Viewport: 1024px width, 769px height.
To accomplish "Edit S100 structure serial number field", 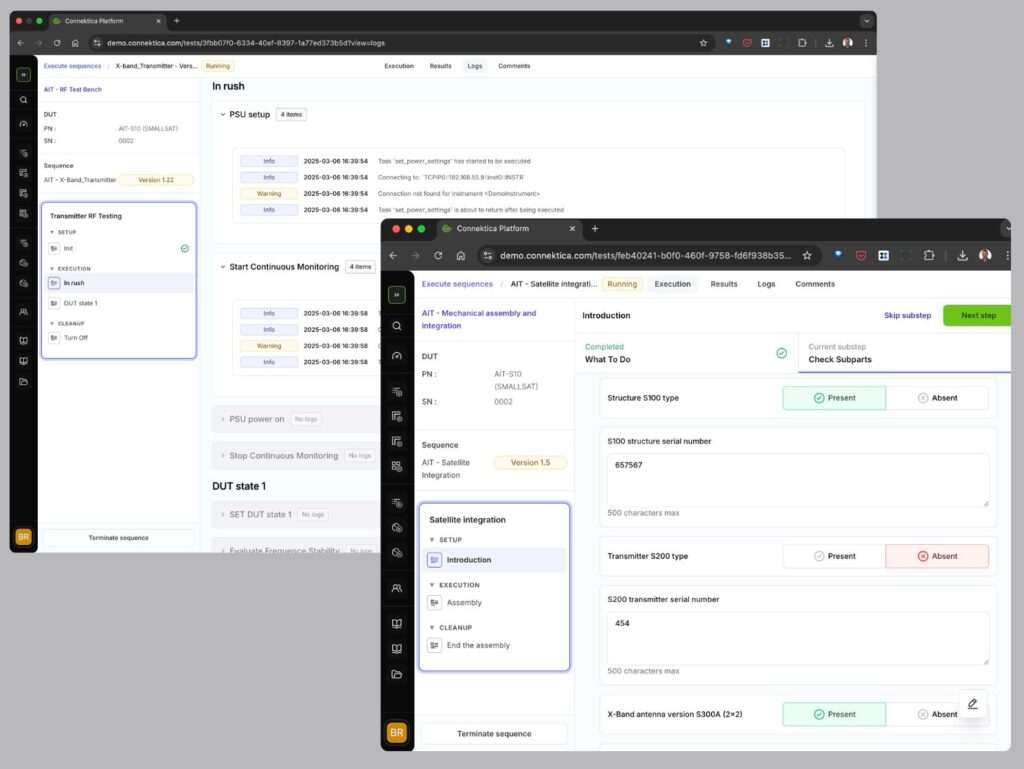I will [798, 480].
